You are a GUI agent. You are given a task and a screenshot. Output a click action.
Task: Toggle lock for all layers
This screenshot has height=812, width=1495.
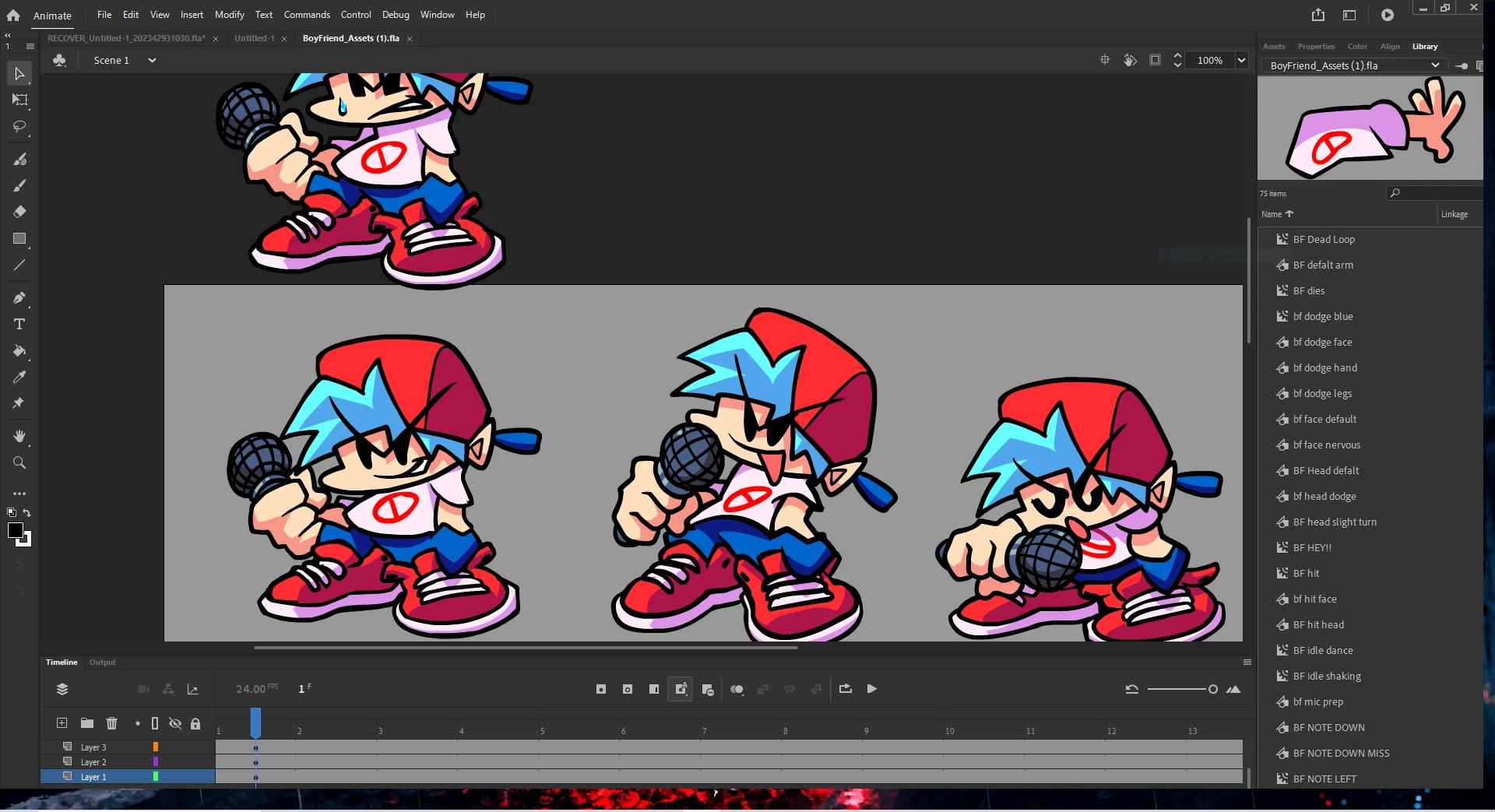click(195, 723)
